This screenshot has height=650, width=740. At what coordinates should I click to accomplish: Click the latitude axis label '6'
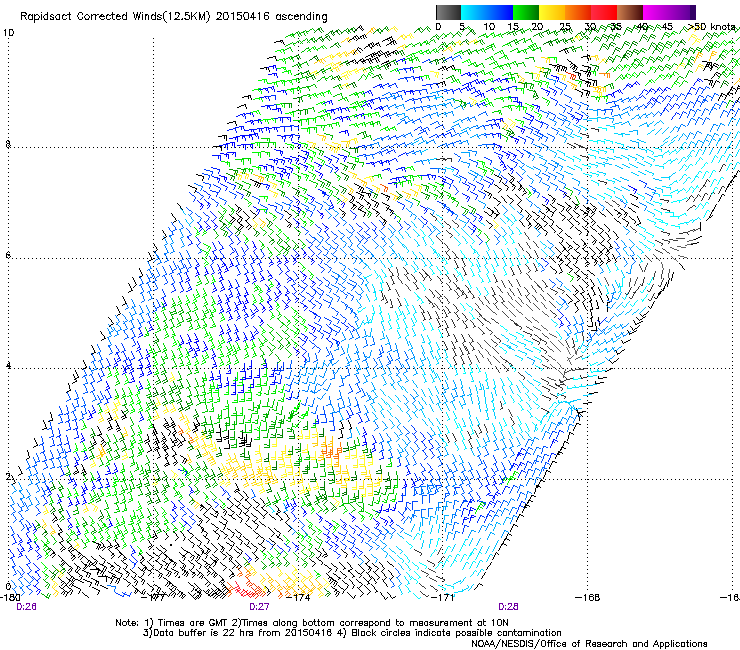click(8, 255)
